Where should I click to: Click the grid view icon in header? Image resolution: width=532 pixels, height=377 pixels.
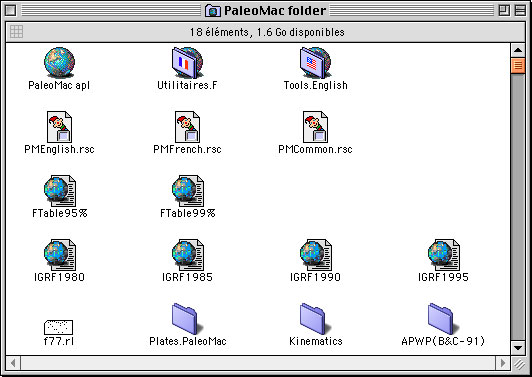pyautogui.click(x=16, y=32)
